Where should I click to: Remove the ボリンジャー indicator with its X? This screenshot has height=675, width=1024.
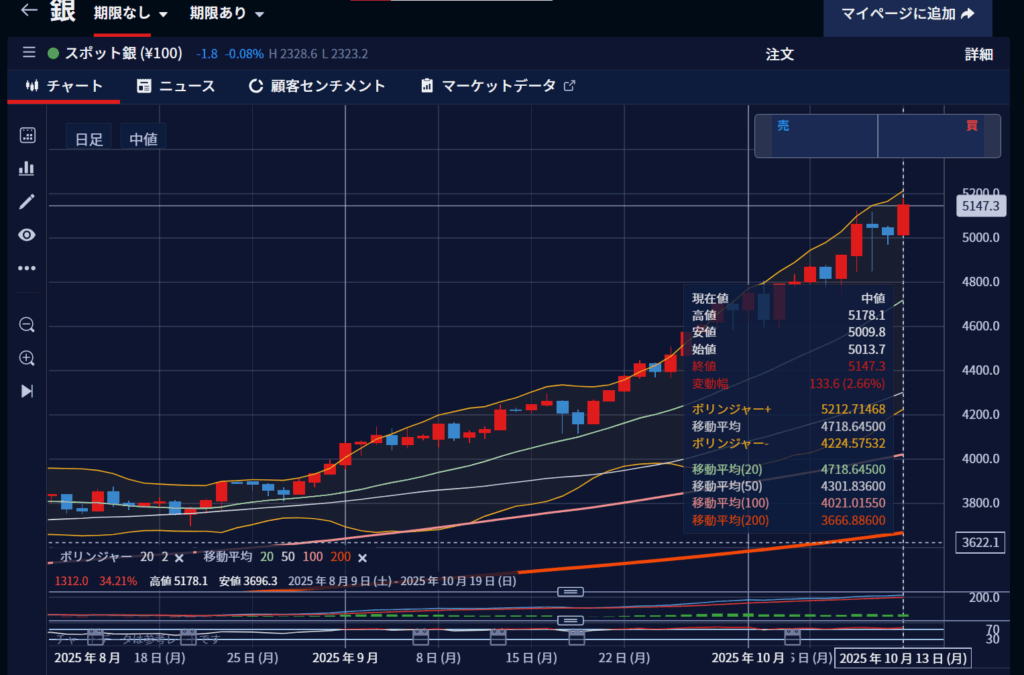(179, 558)
